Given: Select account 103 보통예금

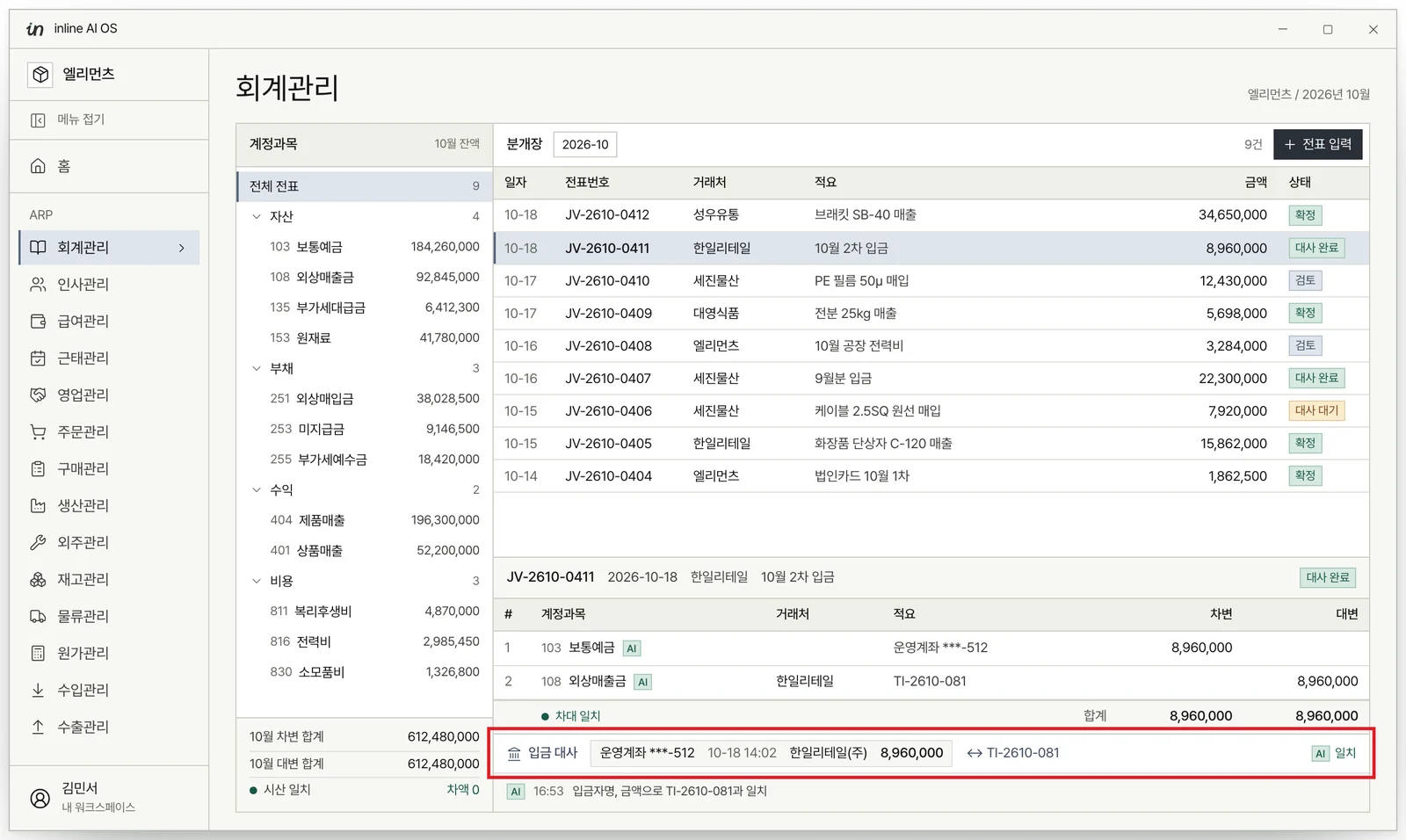Looking at the screenshot, I should pyautogui.click(x=364, y=247).
